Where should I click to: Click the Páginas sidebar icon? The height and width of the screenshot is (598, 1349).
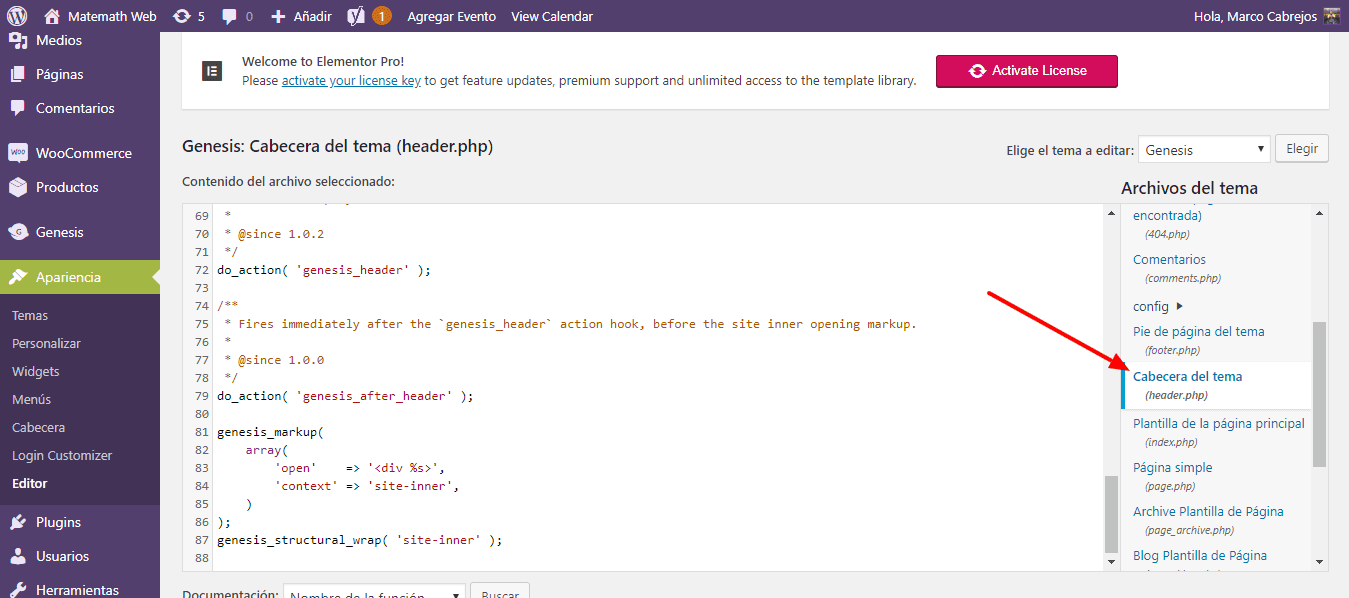point(18,75)
